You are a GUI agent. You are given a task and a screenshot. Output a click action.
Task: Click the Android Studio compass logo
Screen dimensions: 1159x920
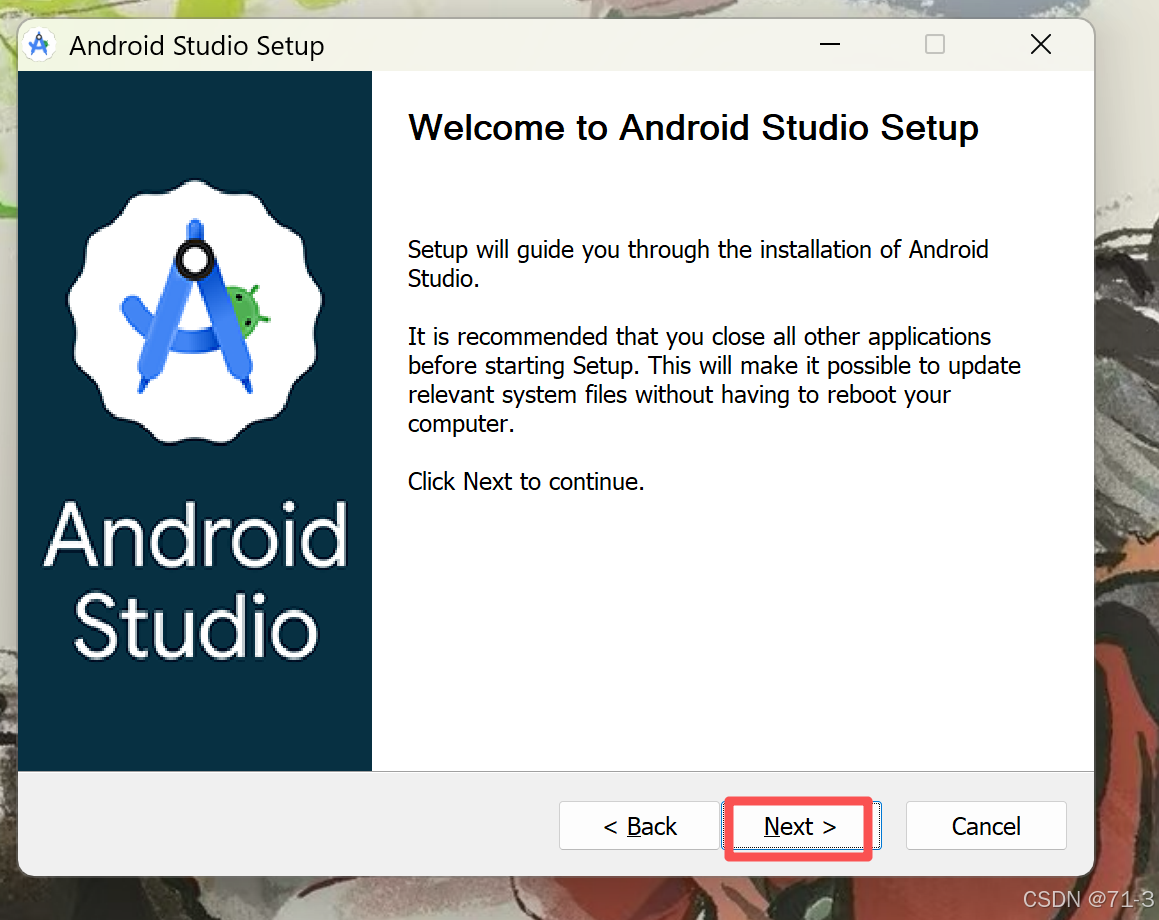tap(195, 312)
